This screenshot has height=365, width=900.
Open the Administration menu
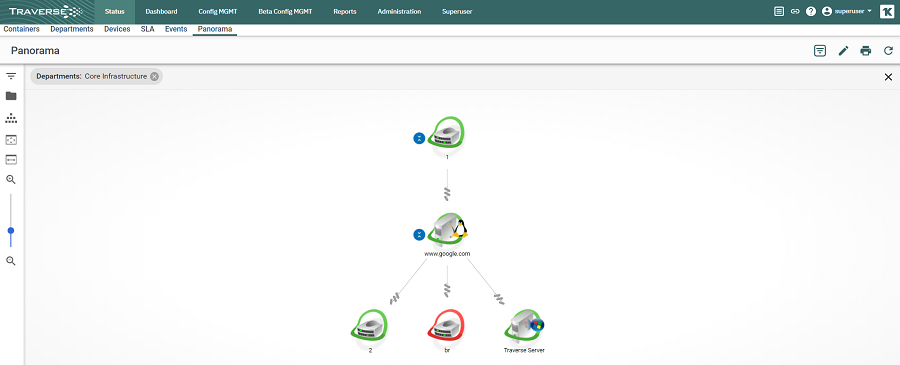click(399, 11)
